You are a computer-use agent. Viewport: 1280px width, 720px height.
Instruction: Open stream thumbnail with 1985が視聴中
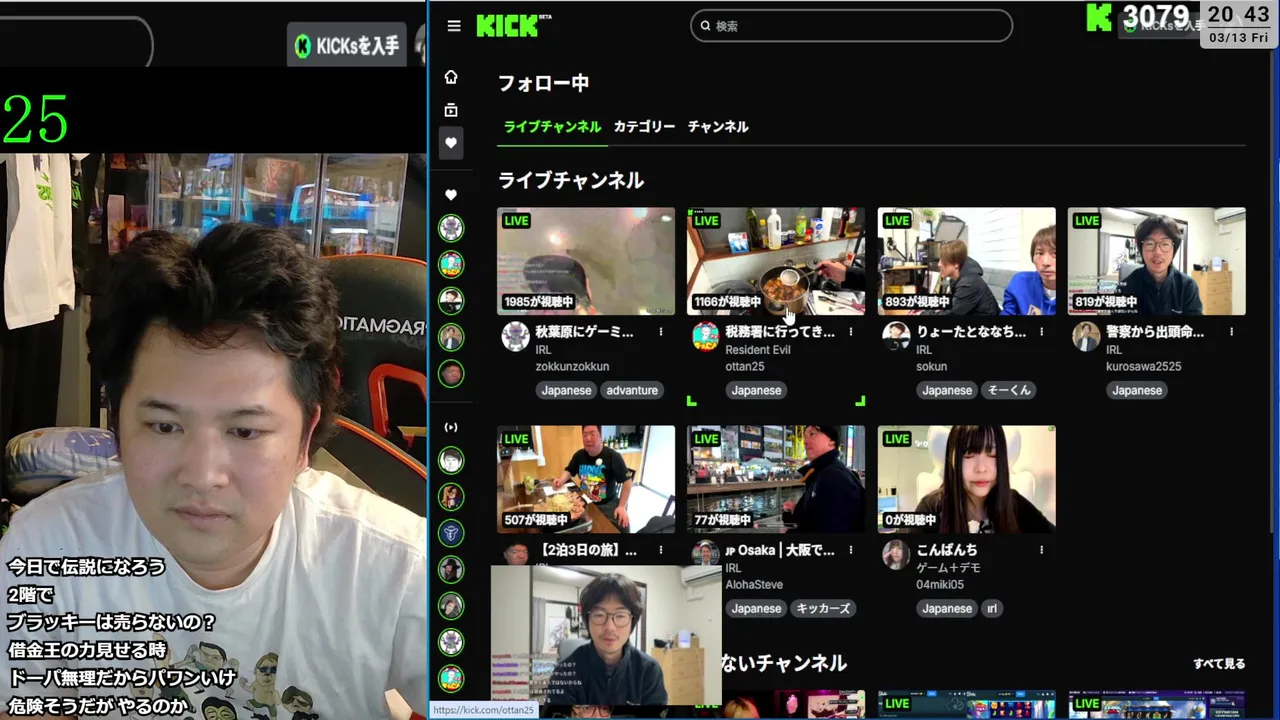[x=586, y=261]
